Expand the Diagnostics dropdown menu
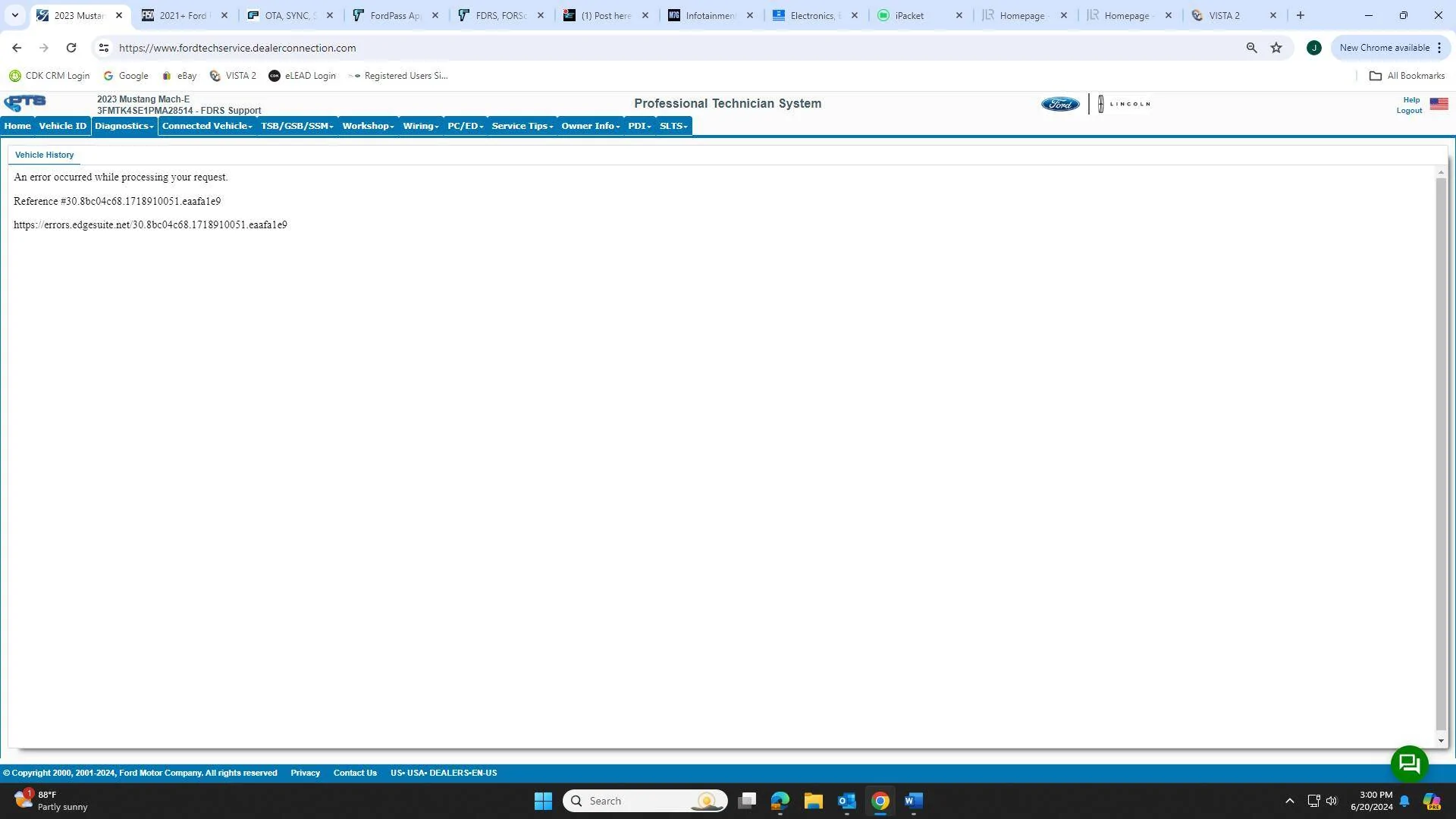 coord(124,126)
